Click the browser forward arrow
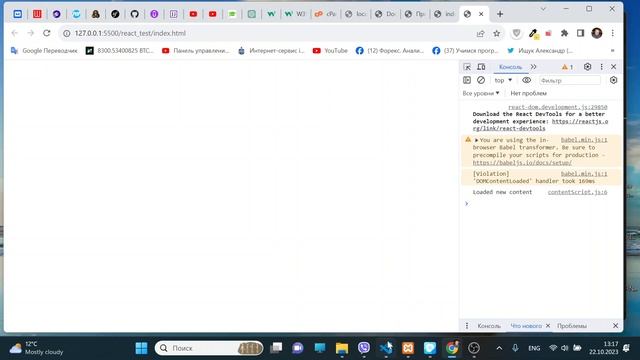Viewport: 640px width, 360px height. 31,33
